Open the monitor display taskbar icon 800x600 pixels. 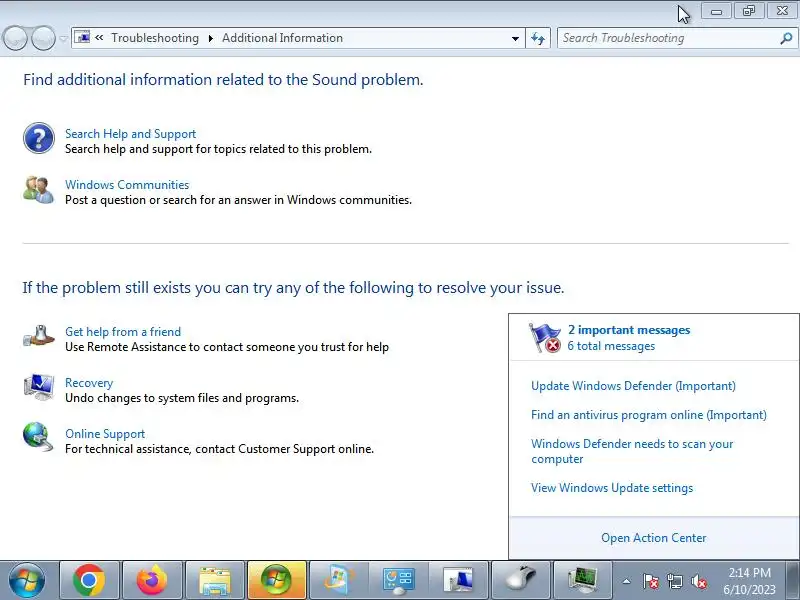click(459, 580)
